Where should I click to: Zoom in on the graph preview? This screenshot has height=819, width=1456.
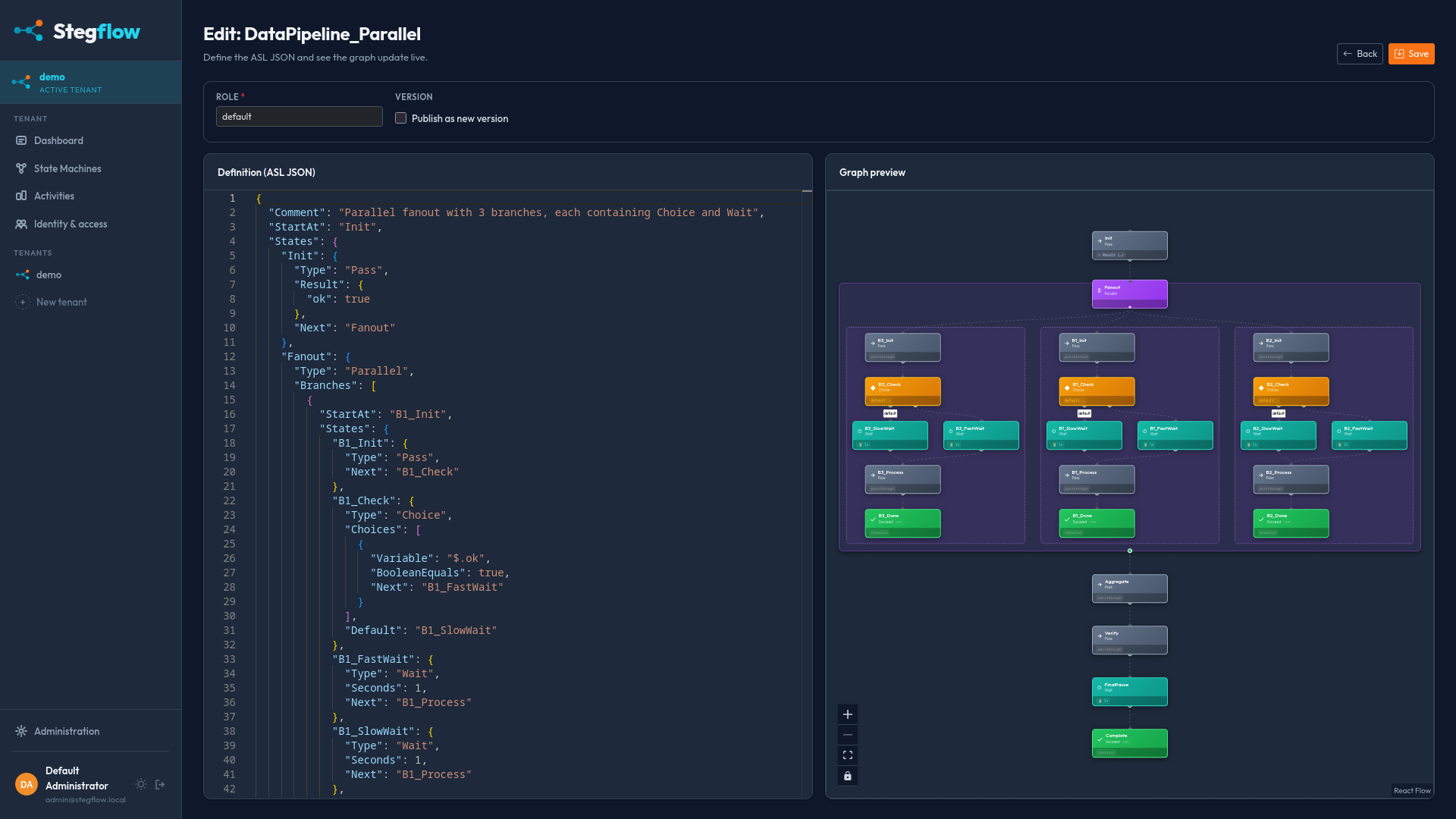848,714
